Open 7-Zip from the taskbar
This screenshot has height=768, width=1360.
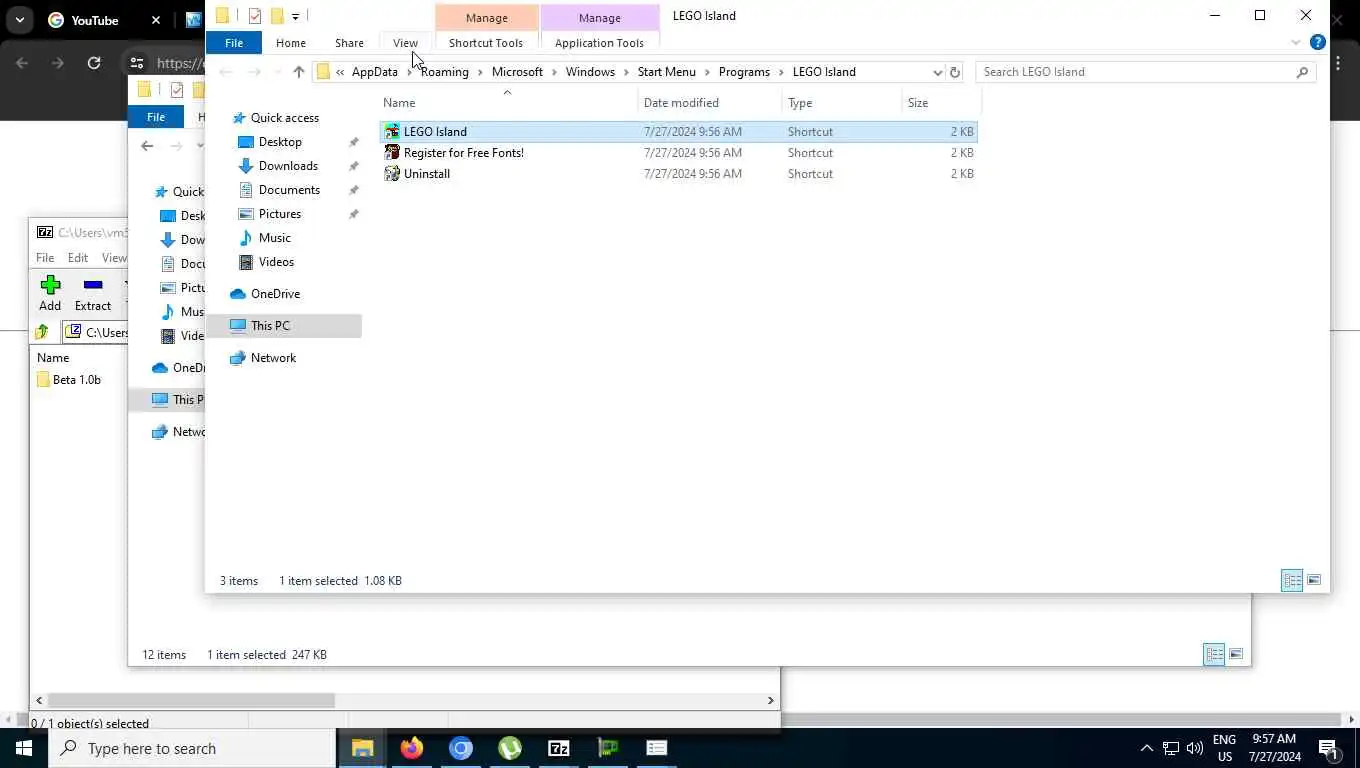click(559, 748)
